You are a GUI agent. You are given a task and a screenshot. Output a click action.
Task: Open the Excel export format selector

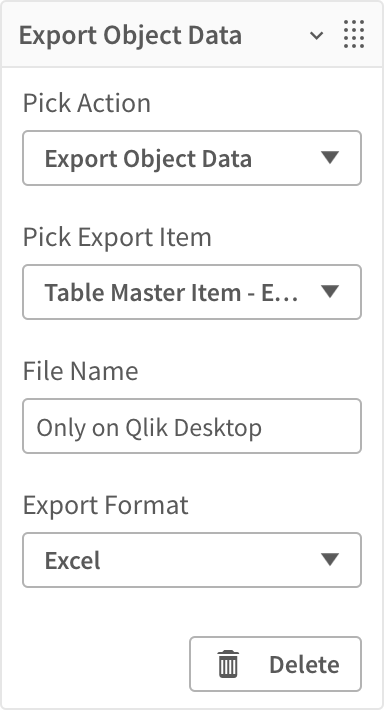(x=192, y=560)
